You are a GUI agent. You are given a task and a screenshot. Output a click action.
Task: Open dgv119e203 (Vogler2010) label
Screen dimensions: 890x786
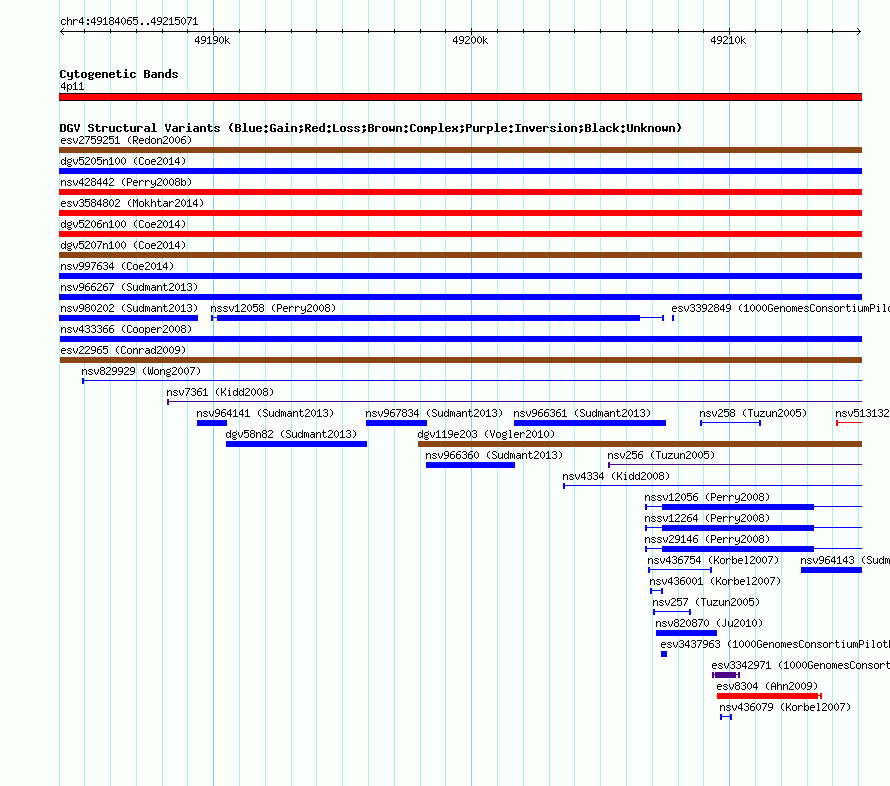[x=486, y=434]
